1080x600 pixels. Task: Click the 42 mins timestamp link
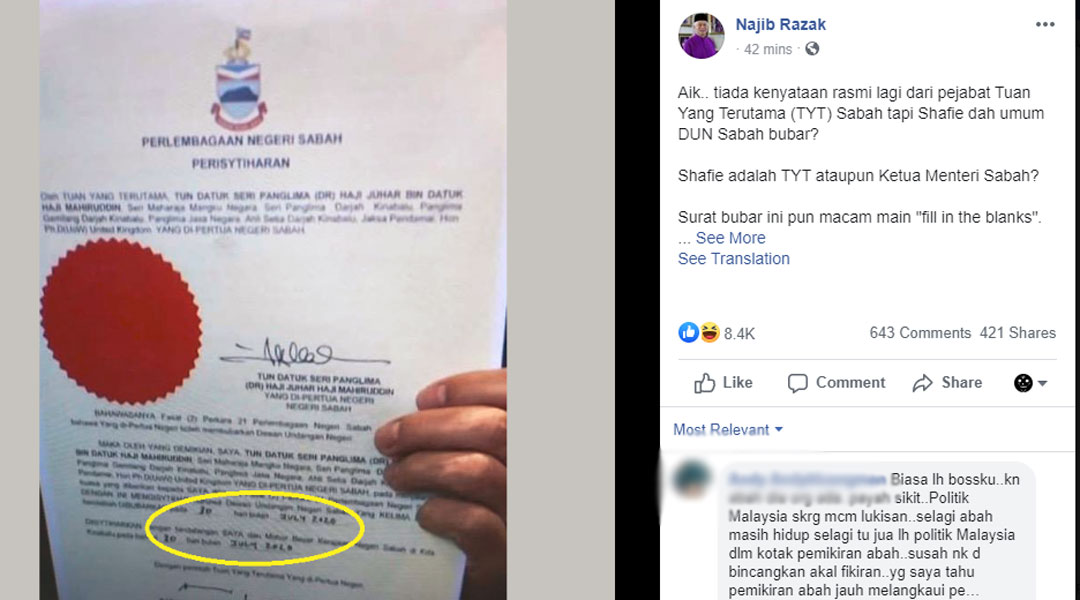[x=767, y=50]
